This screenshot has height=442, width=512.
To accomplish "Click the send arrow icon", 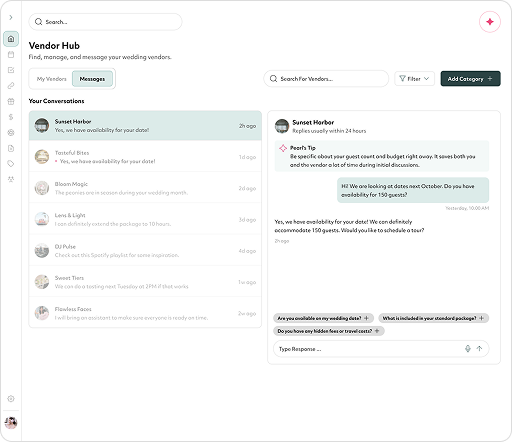I will 479,349.
